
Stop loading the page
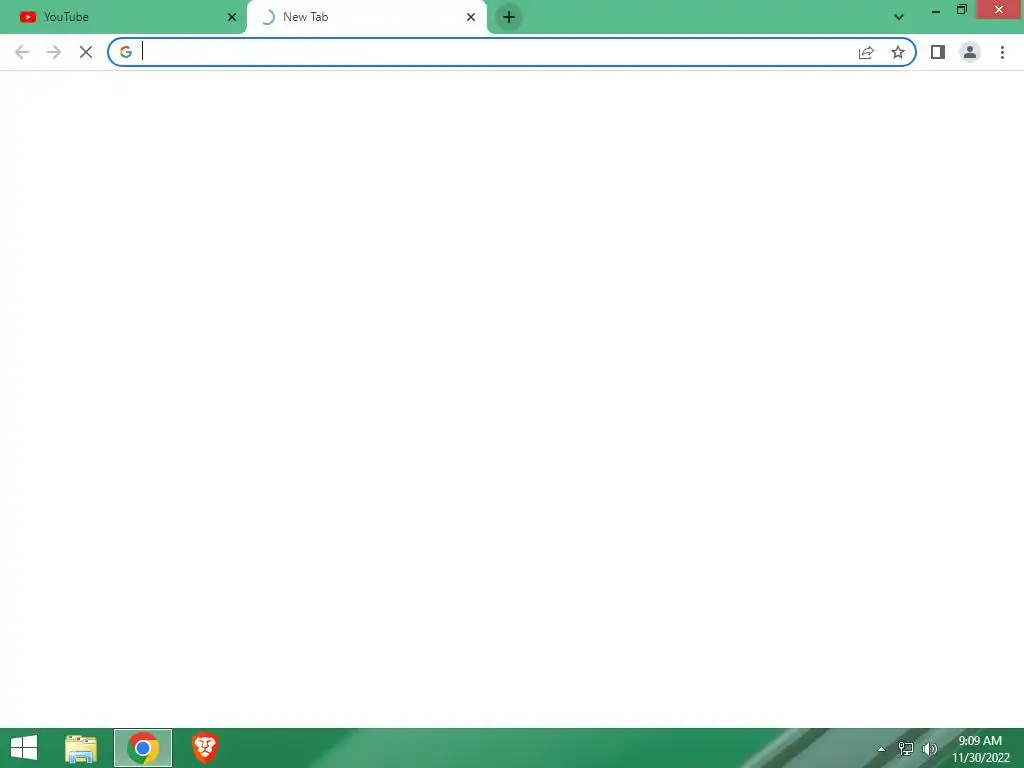86,52
